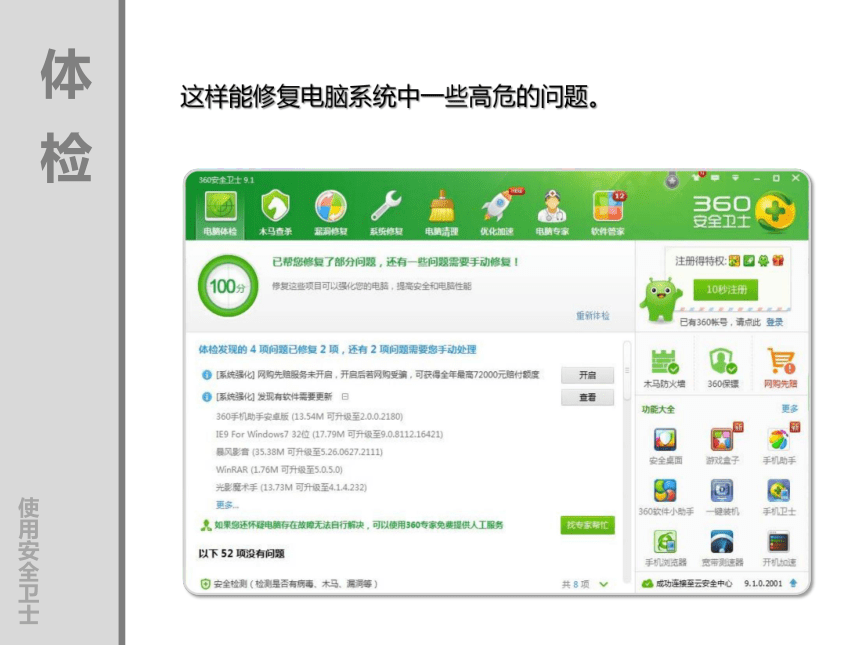860x645 pixels.
Task: Click the 360保镖 shield icon
Action: point(722,362)
